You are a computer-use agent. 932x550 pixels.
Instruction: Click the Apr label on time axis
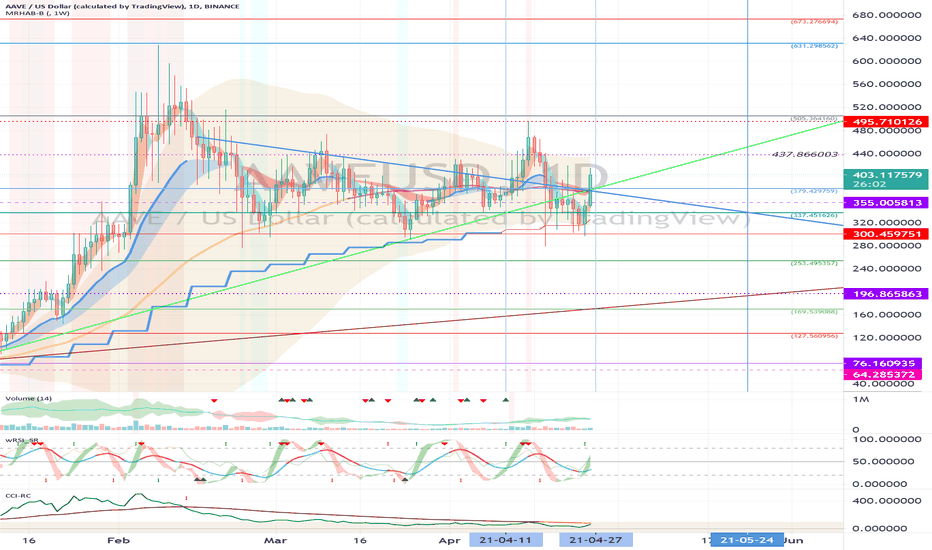point(449,540)
